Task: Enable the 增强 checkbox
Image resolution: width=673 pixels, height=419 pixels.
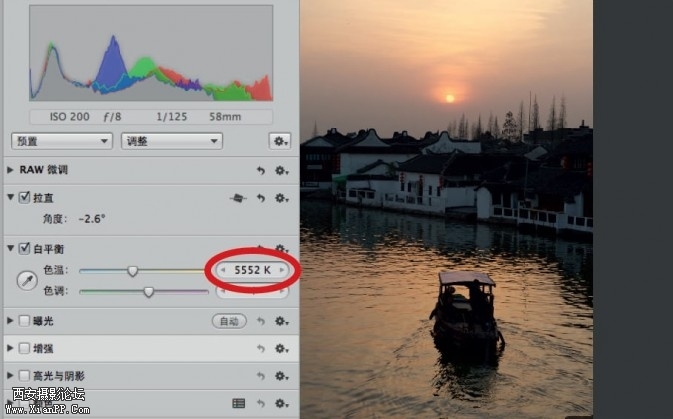Action: pyautogui.click(x=24, y=348)
